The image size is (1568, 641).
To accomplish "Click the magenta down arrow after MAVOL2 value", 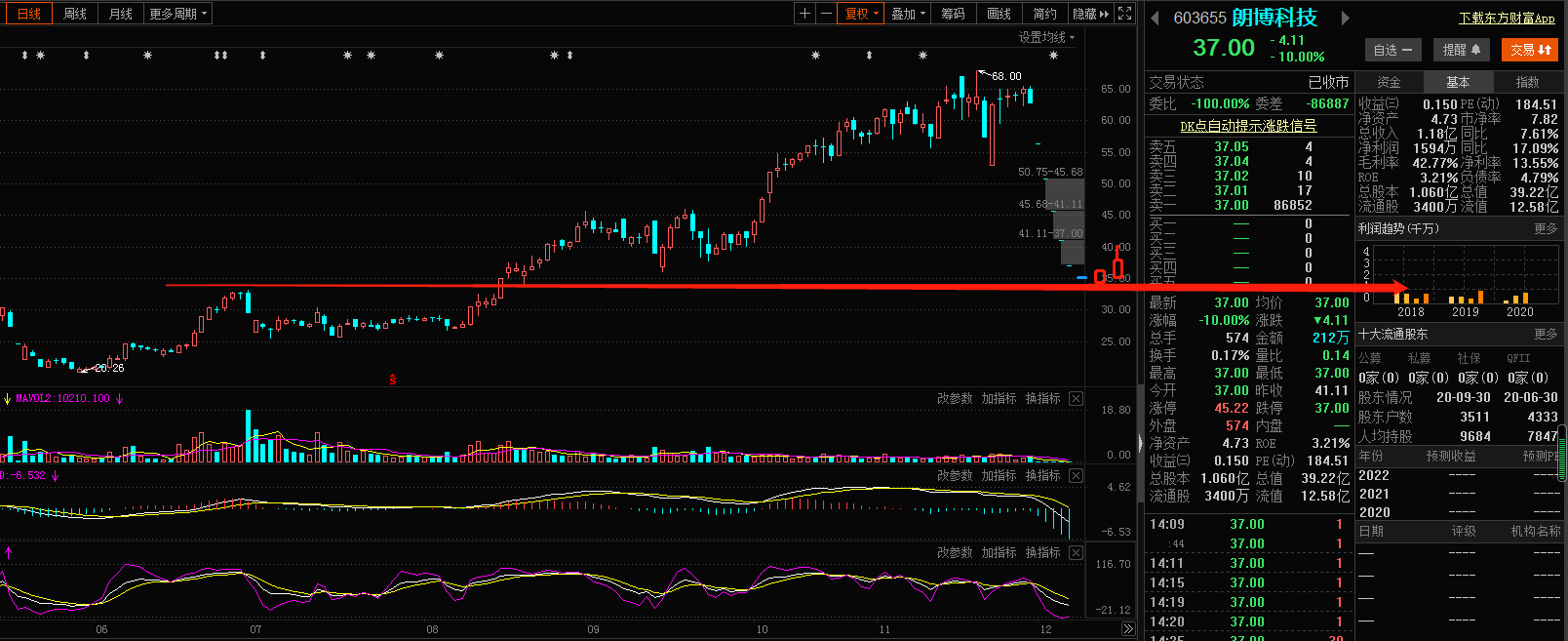I will point(120,398).
